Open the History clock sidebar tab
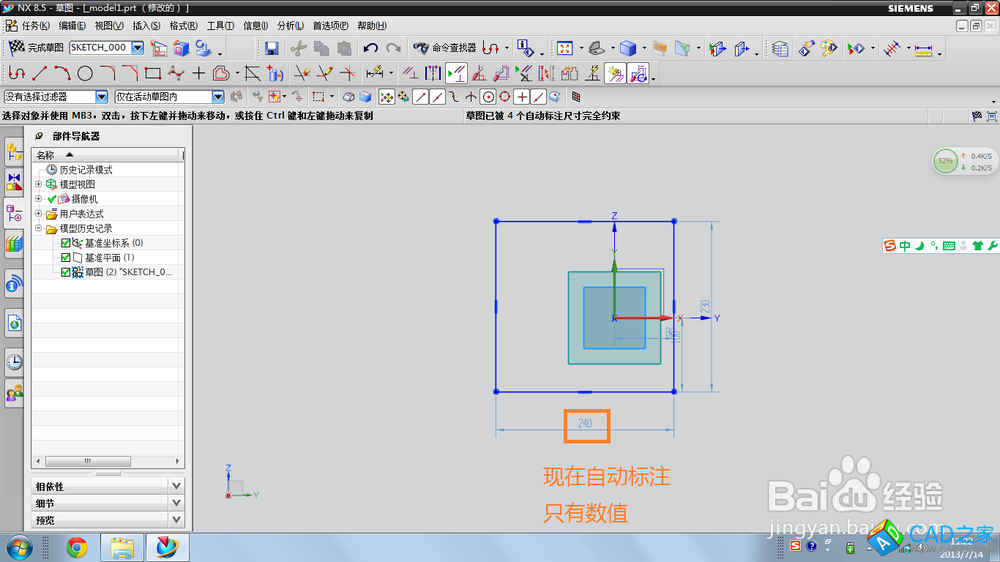The image size is (1000, 562). (x=14, y=362)
